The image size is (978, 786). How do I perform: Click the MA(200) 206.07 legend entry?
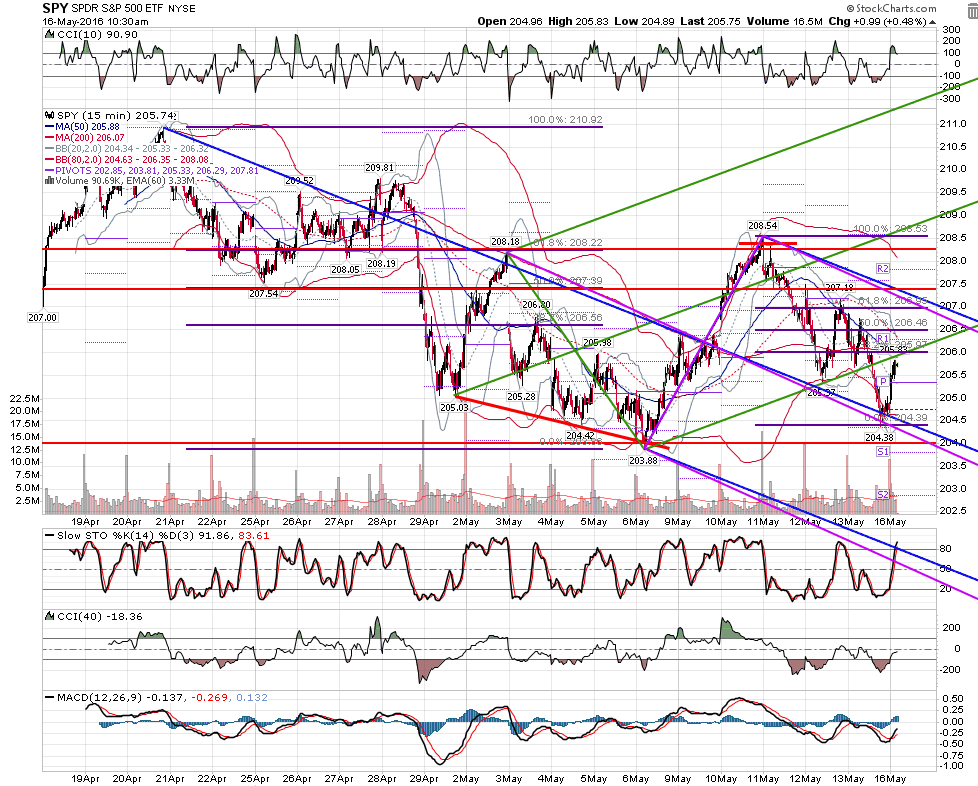[x=84, y=137]
